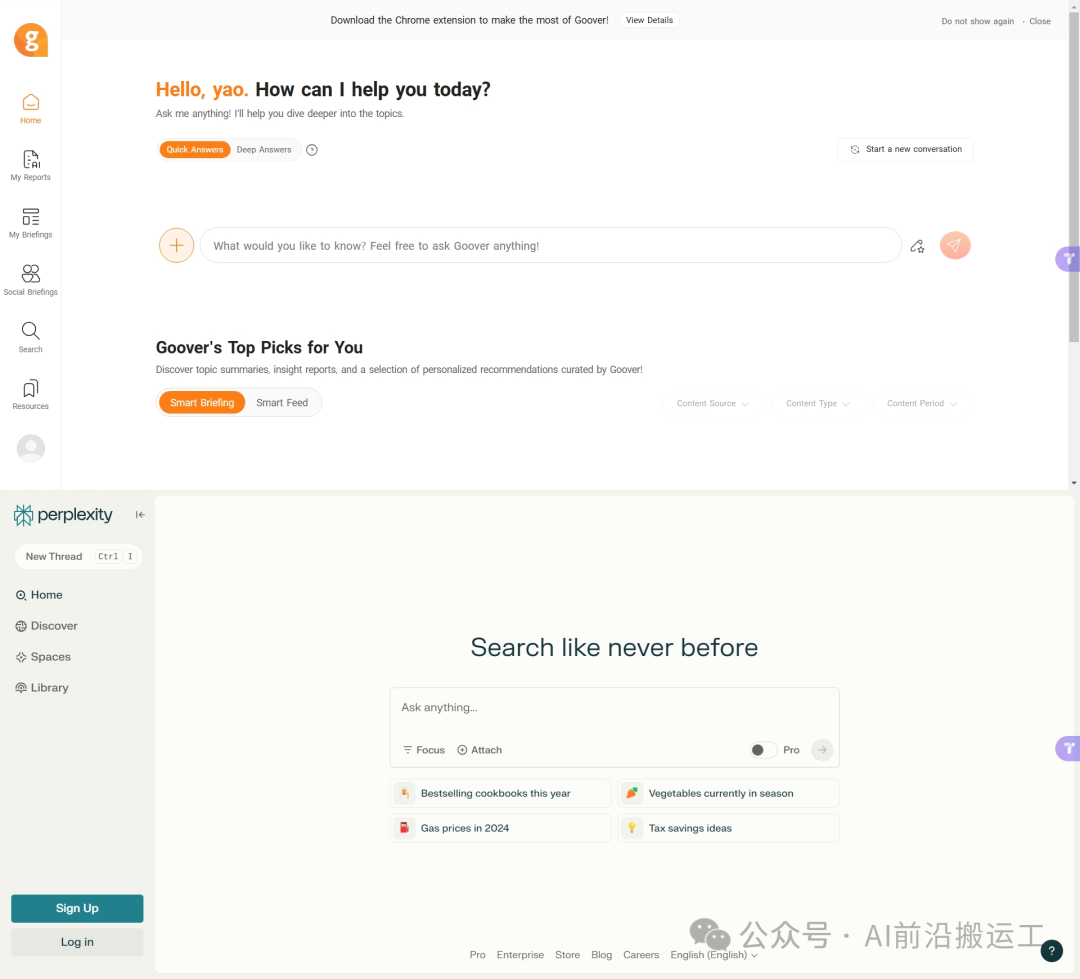
Task: Open the Focus selector in Perplexity
Action: point(424,750)
